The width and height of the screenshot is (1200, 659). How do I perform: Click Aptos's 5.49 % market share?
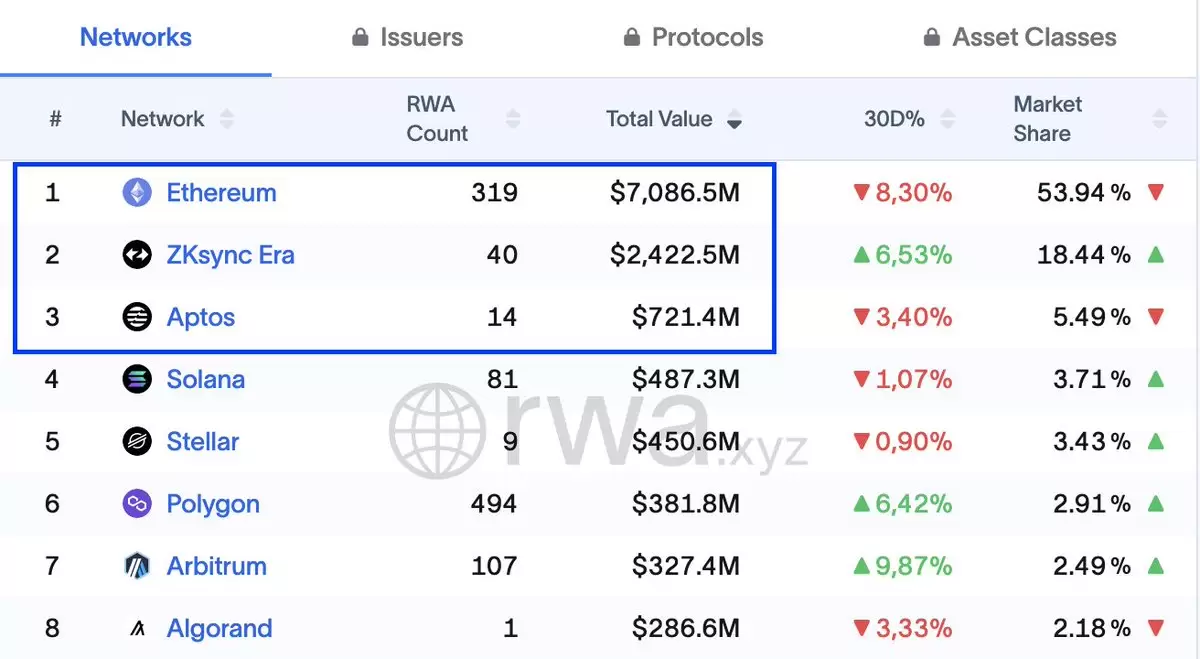pos(1092,317)
